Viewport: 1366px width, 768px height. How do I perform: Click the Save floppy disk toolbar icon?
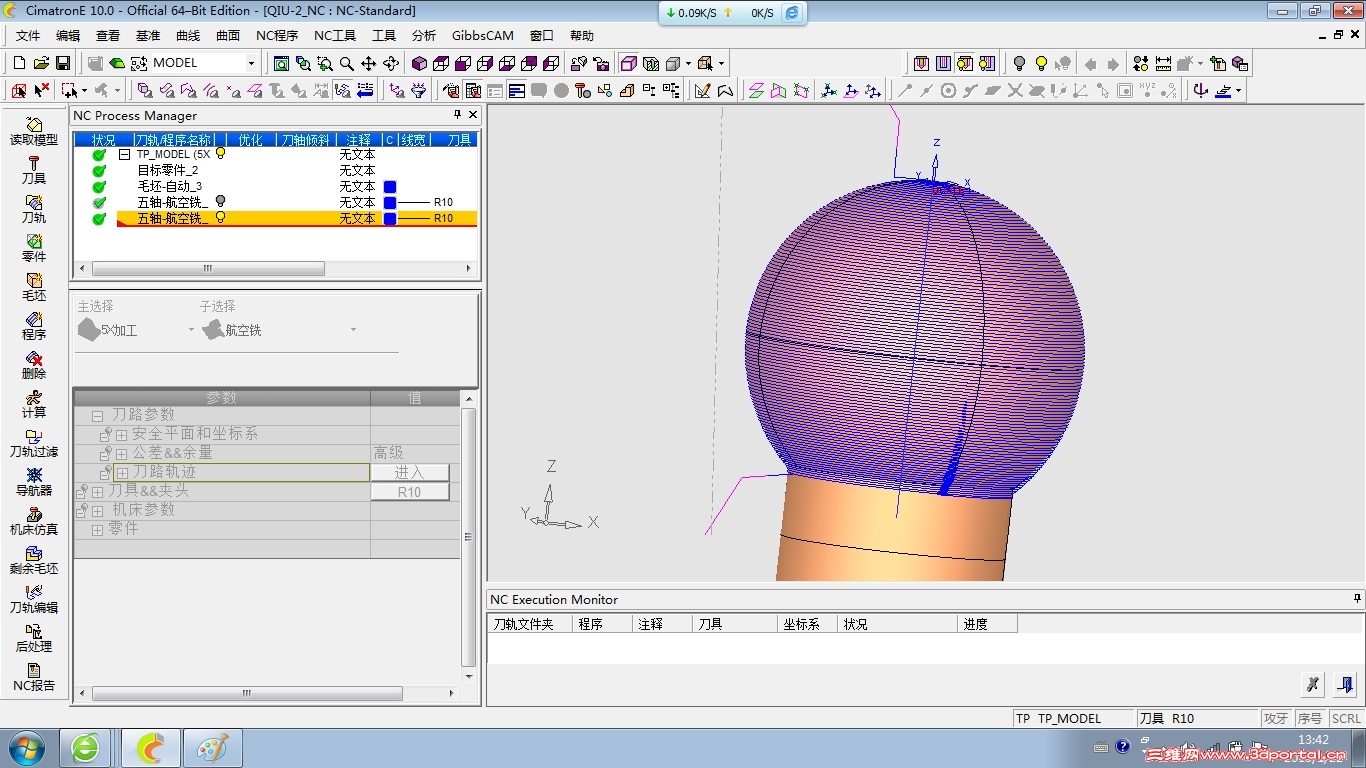pyautogui.click(x=63, y=63)
